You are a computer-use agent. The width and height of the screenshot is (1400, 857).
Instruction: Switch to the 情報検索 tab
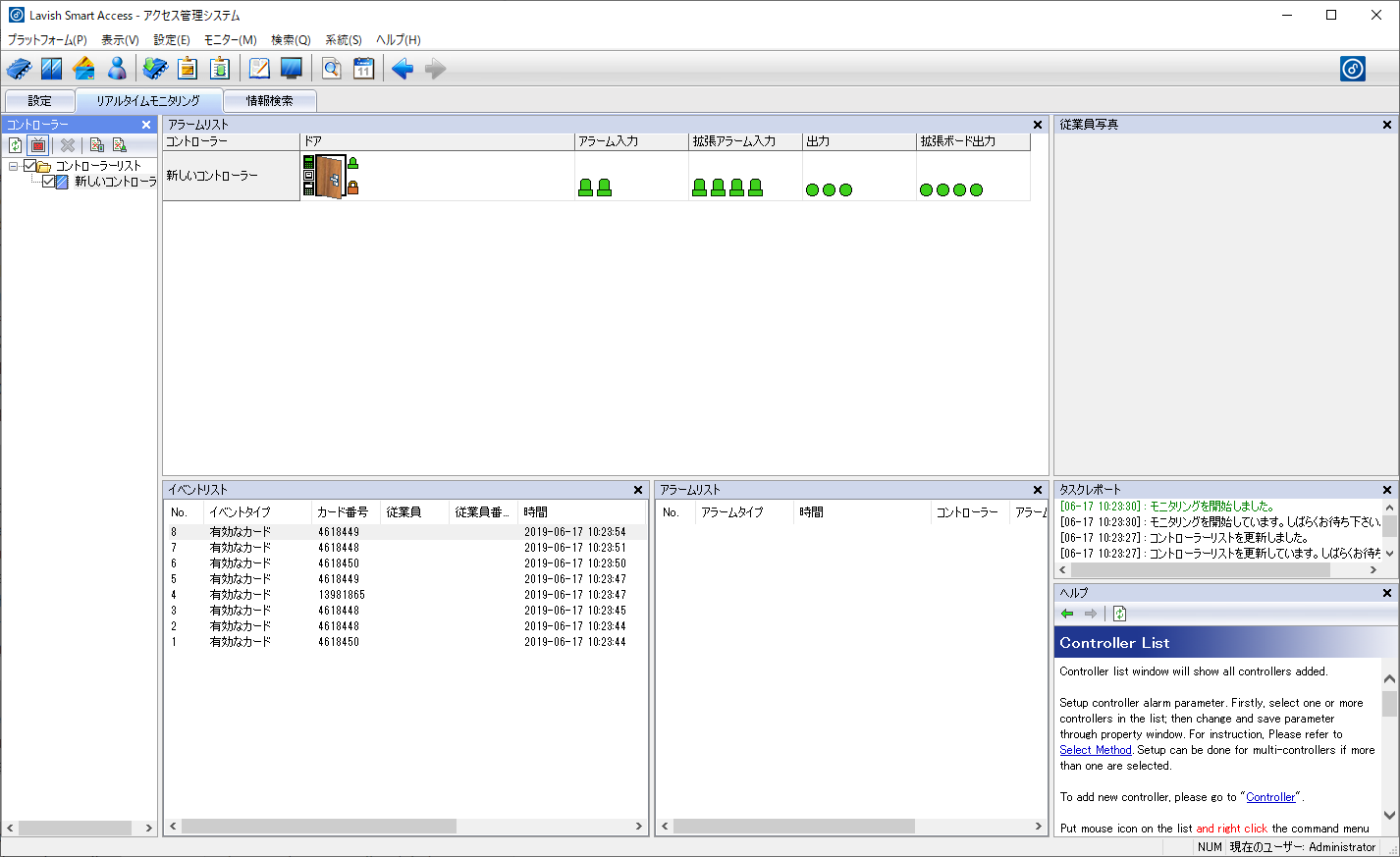tap(269, 101)
